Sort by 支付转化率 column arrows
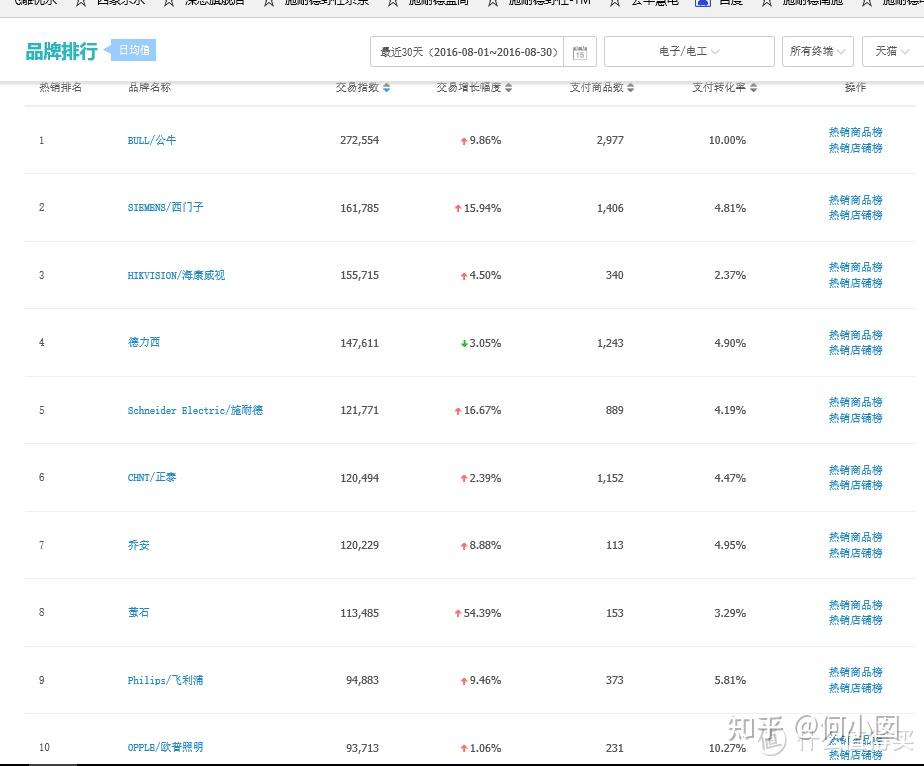The image size is (924, 766). tap(753, 87)
